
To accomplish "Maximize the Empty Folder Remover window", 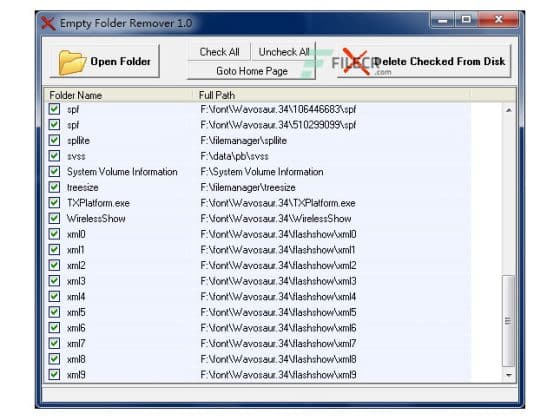I will (466, 20).
